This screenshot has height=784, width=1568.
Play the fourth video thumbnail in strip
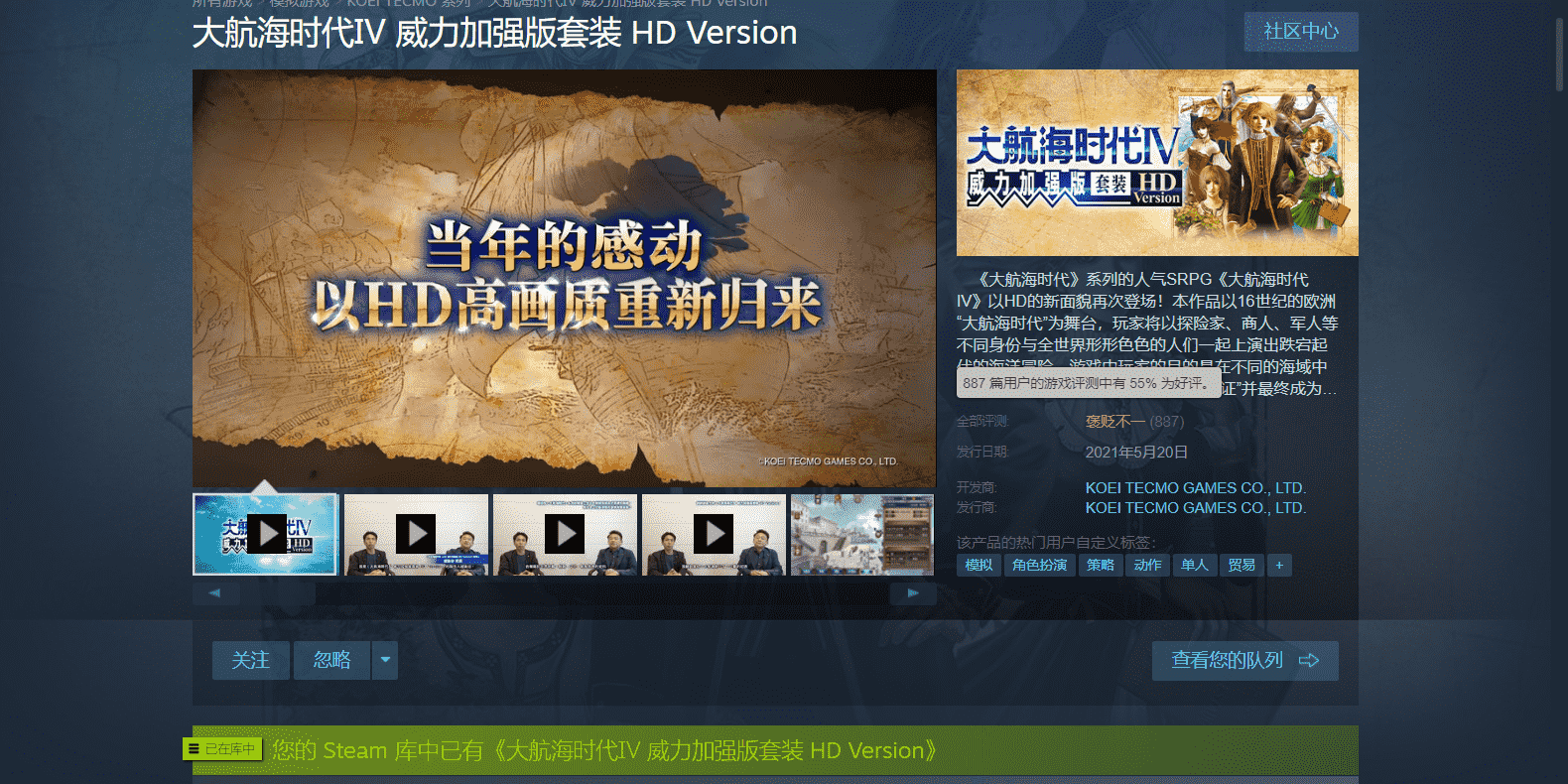[x=714, y=535]
